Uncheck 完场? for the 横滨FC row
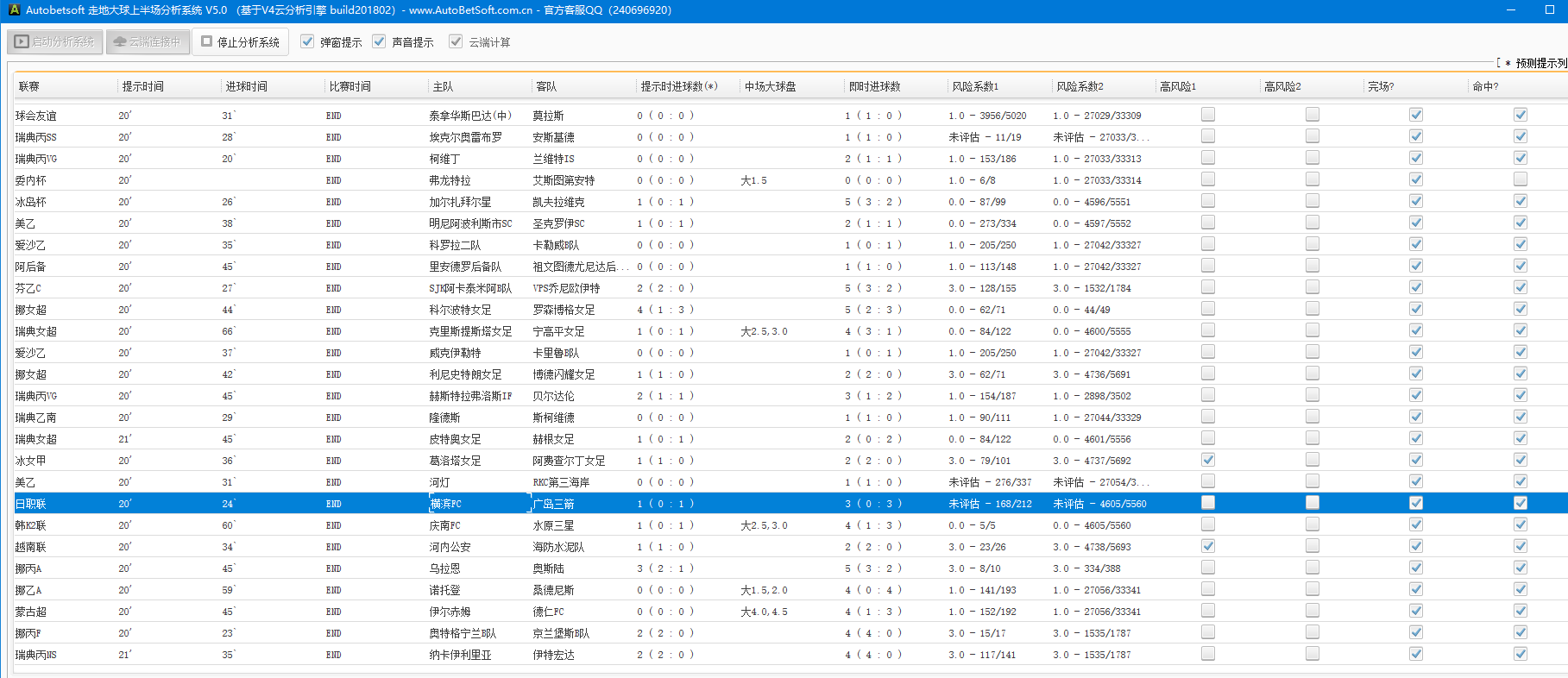 [1416, 503]
